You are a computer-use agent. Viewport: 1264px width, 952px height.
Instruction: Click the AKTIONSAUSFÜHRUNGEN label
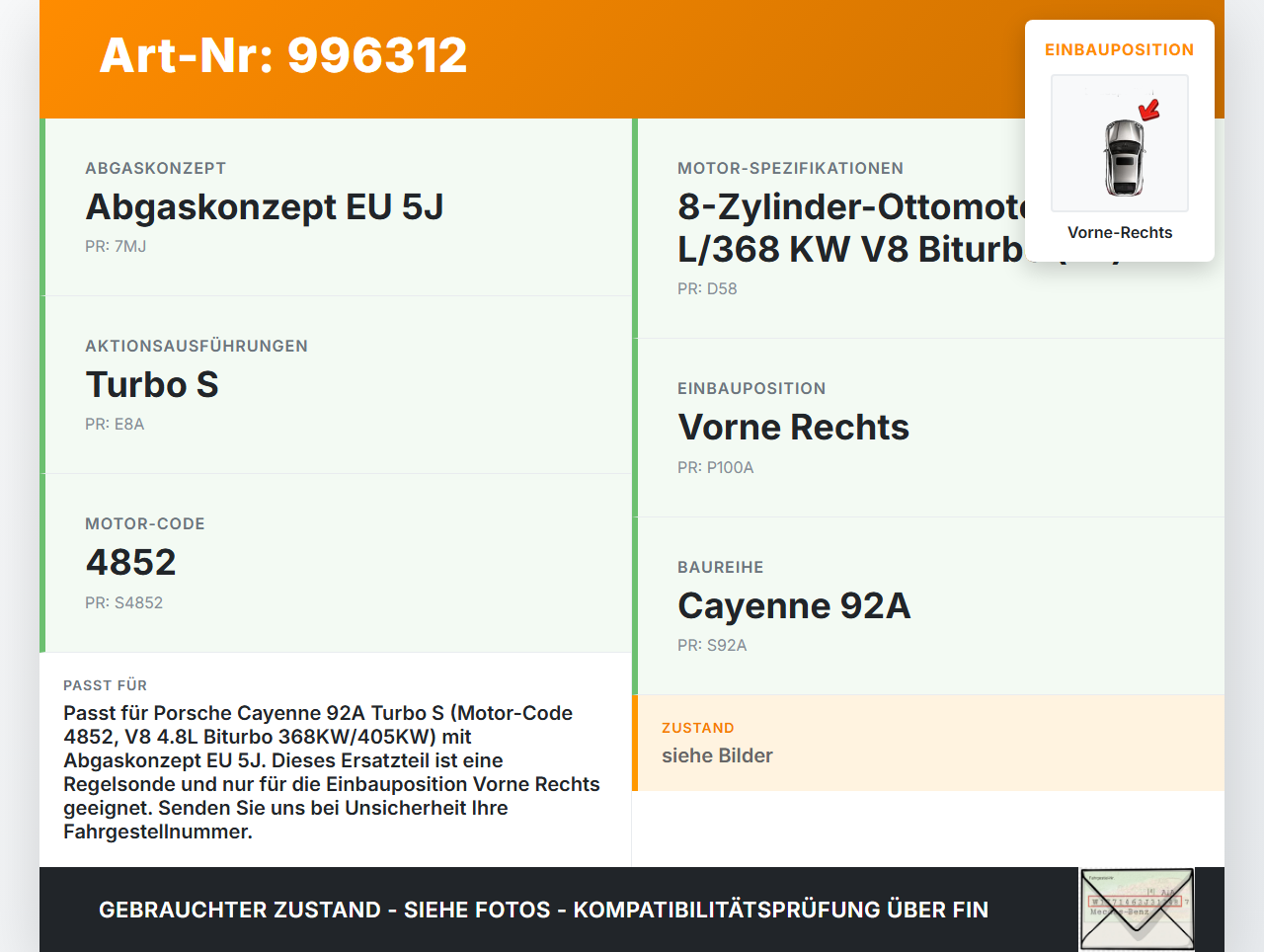tap(197, 346)
